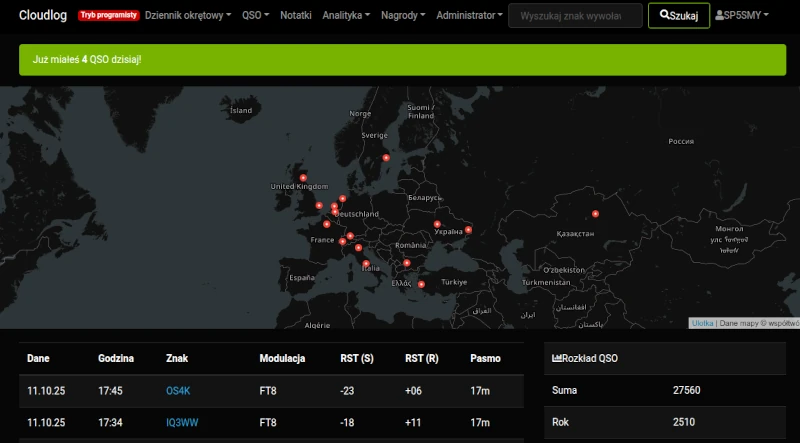Click the westernmost marker over Ukraine
Image resolution: width=800 pixels, height=443 pixels.
[437, 224]
